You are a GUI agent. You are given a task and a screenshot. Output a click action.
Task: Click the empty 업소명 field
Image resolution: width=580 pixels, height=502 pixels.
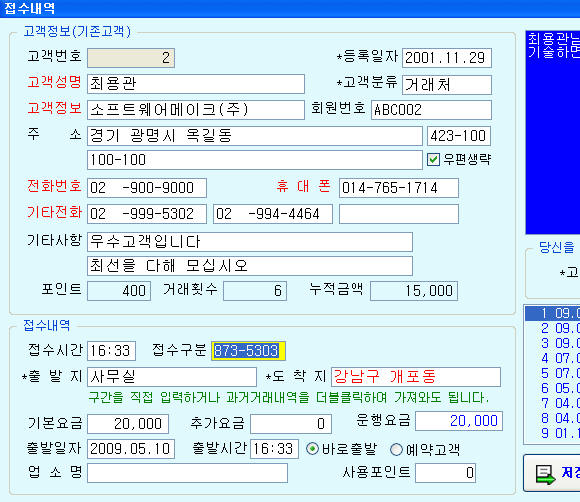187,473
